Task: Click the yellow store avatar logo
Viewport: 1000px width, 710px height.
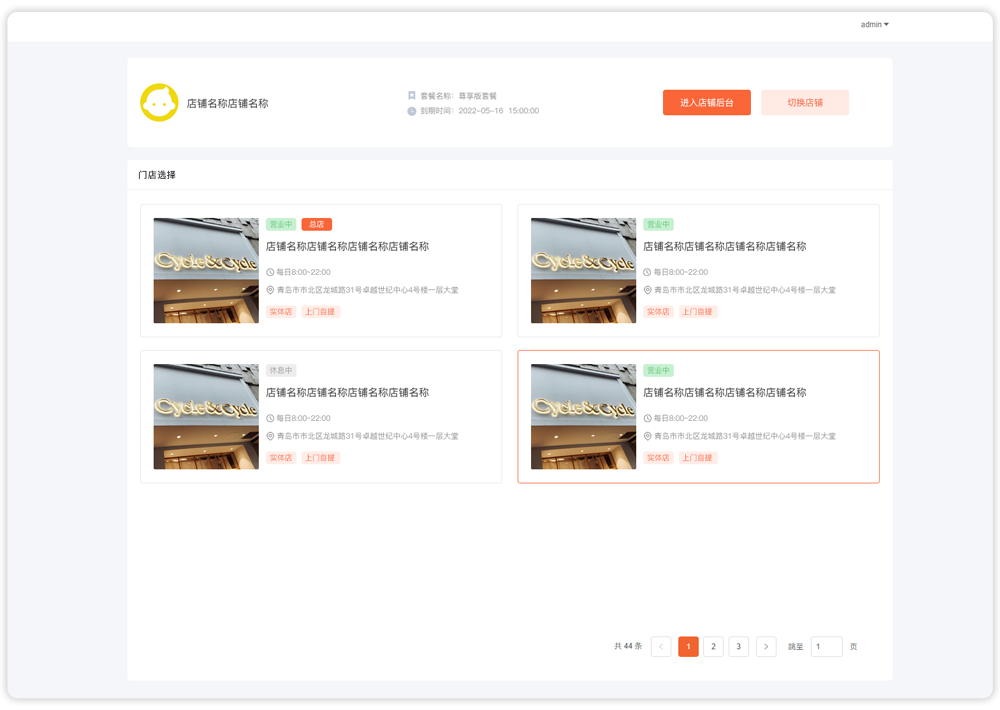Action: click(x=159, y=103)
